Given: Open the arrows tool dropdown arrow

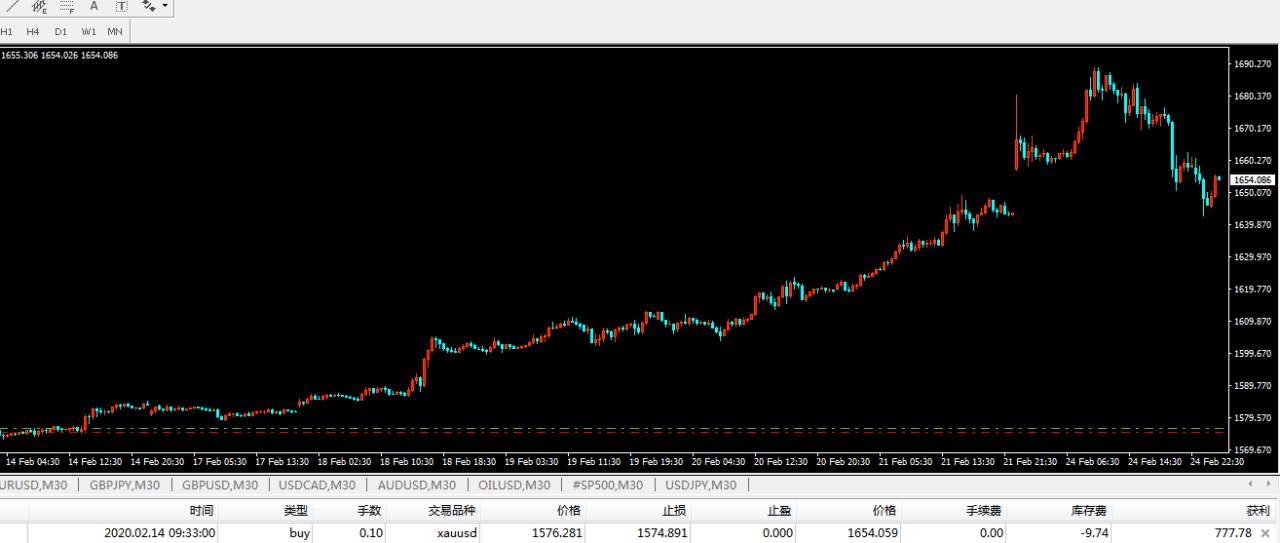Looking at the screenshot, I should coord(165,6).
